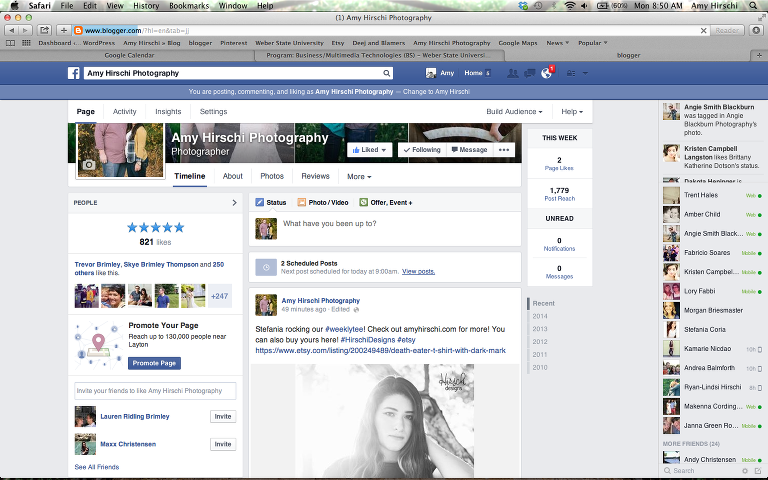Click the add bookmark plus button
This screenshot has height=480, width=768.
coord(64,30)
